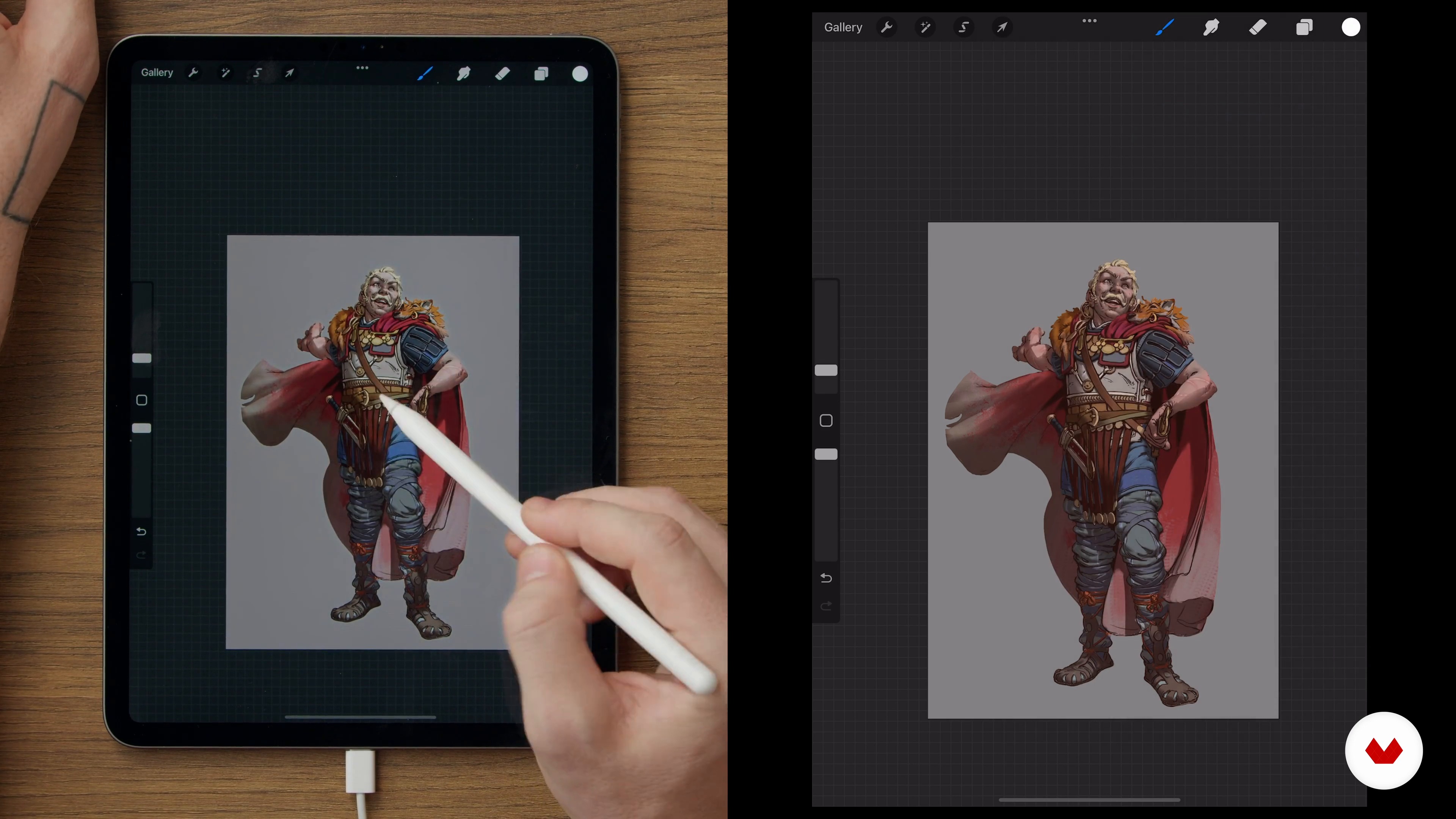Tap Selection S tool on the filmed iPad

pos(257,72)
